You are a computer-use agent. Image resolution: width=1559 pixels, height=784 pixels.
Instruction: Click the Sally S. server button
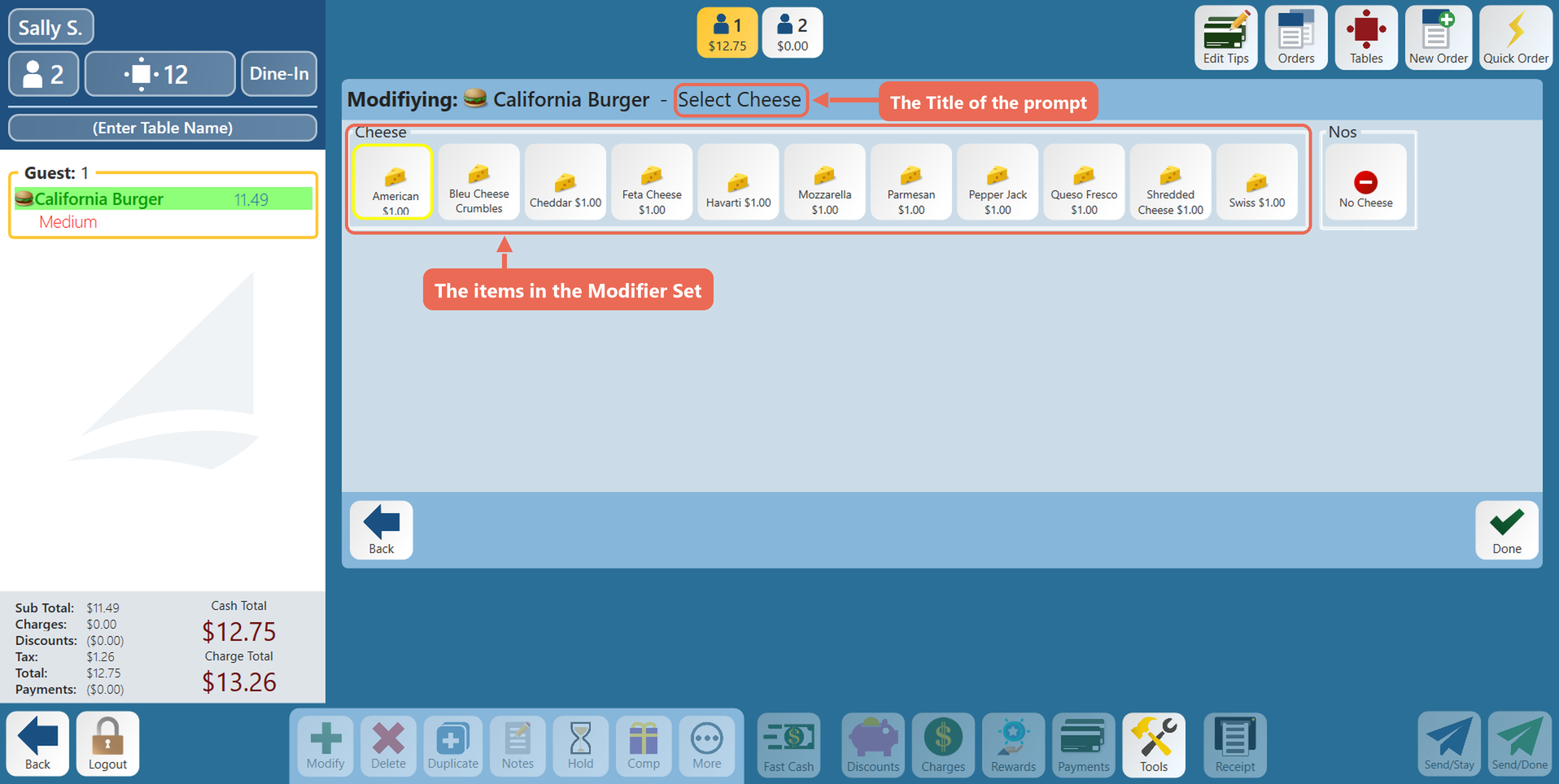[50, 27]
